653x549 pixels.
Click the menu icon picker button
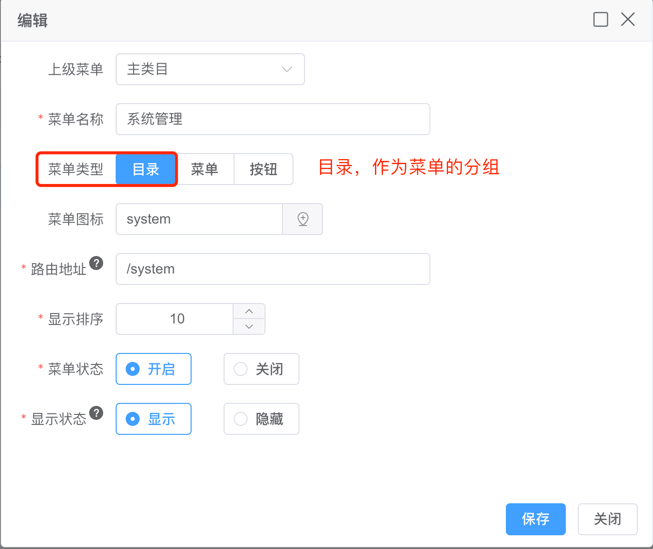(302, 219)
